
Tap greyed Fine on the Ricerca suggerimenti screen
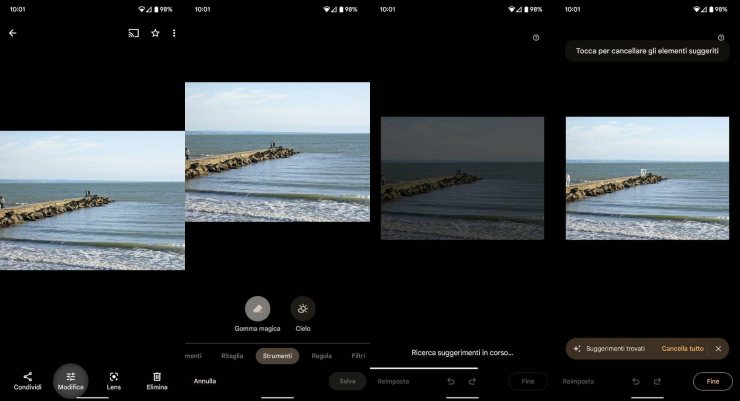point(528,381)
